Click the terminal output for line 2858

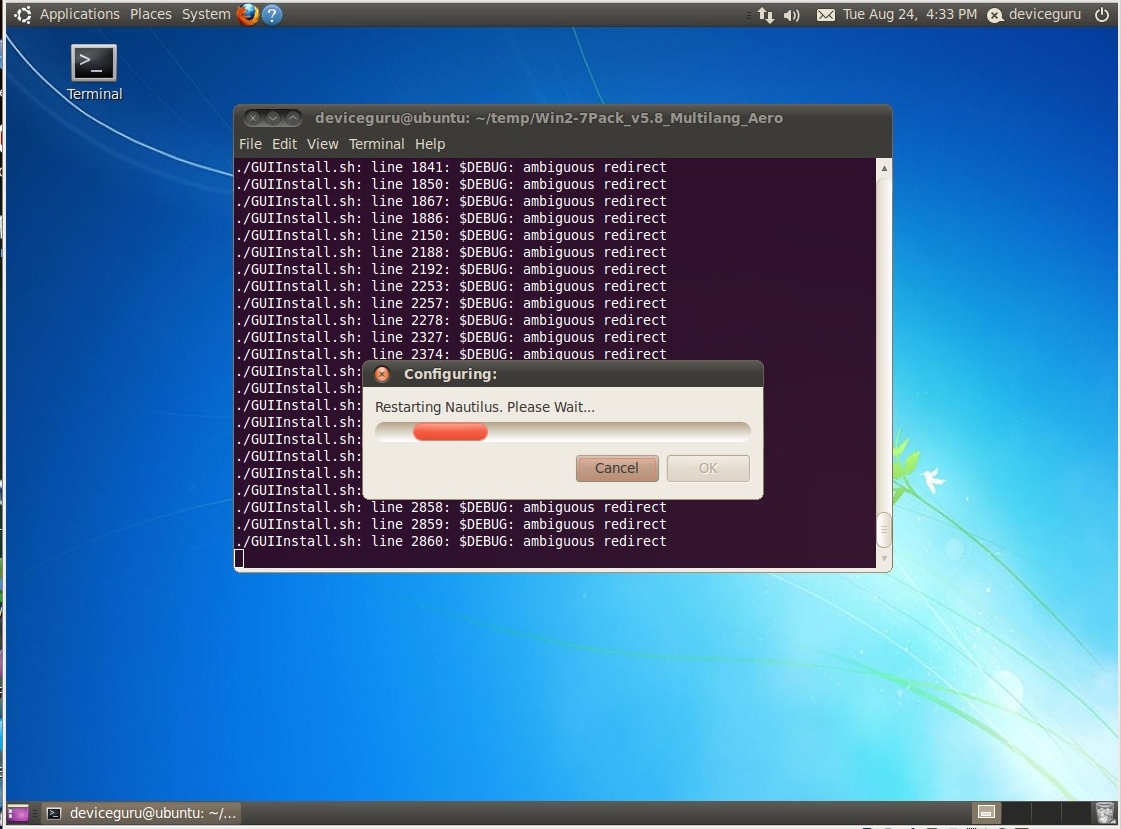coord(451,507)
